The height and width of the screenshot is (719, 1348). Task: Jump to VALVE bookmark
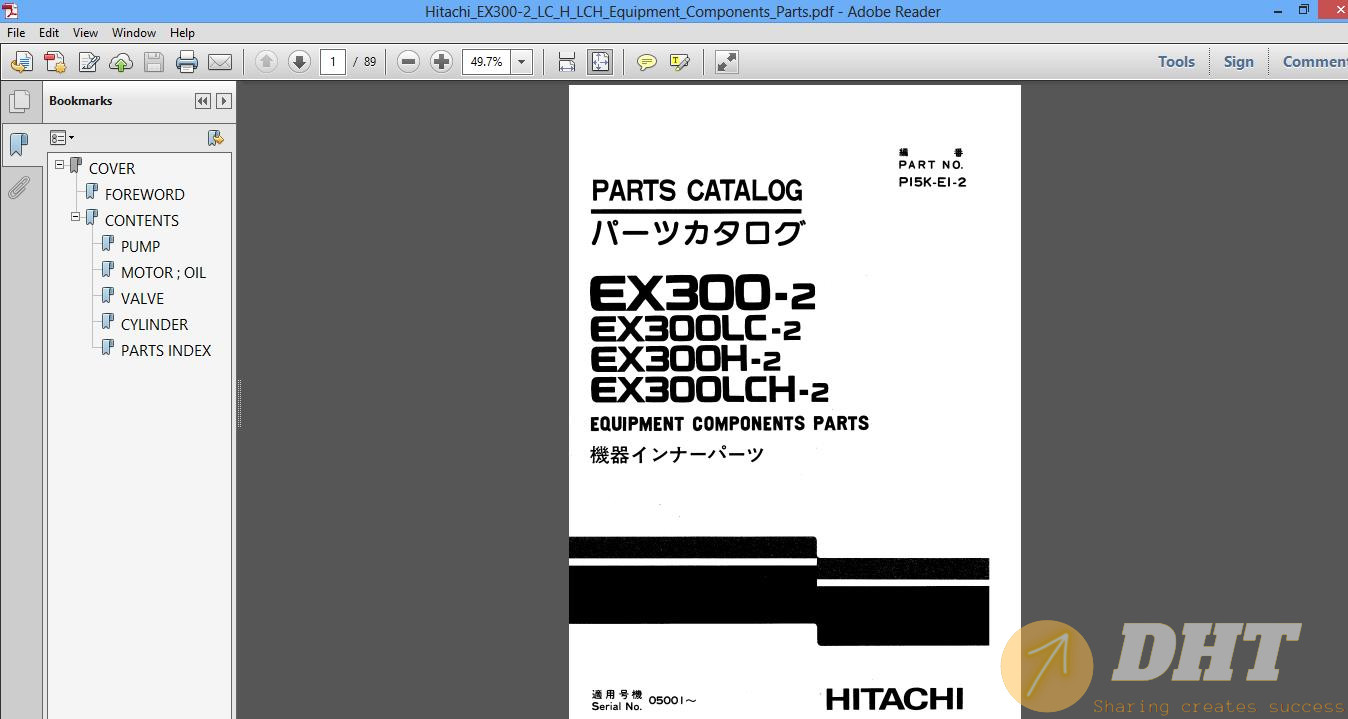[142, 298]
